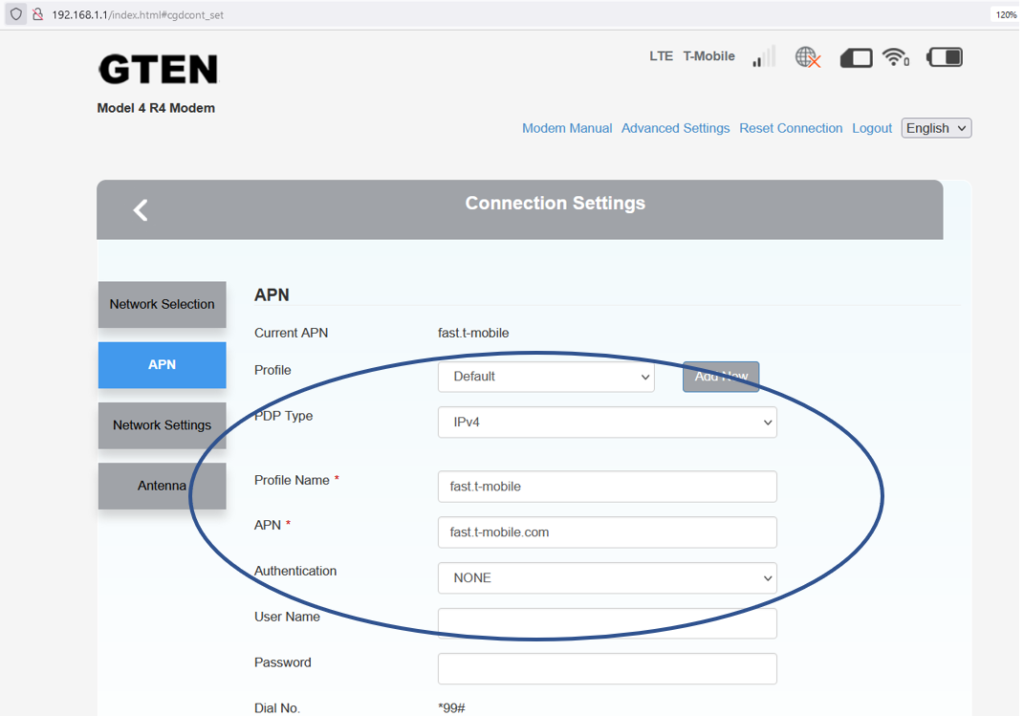The image size is (1024, 716).
Task: Open the Antenna settings tab
Action: pos(162,486)
